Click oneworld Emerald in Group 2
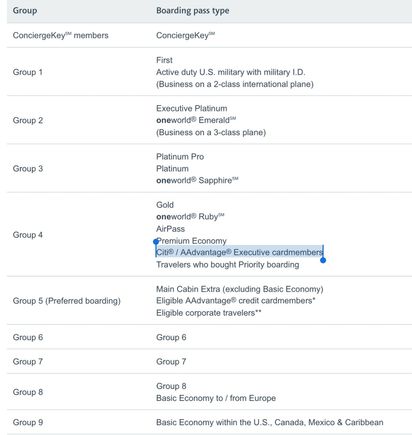This screenshot has height=435, width=412. (196, 120)
